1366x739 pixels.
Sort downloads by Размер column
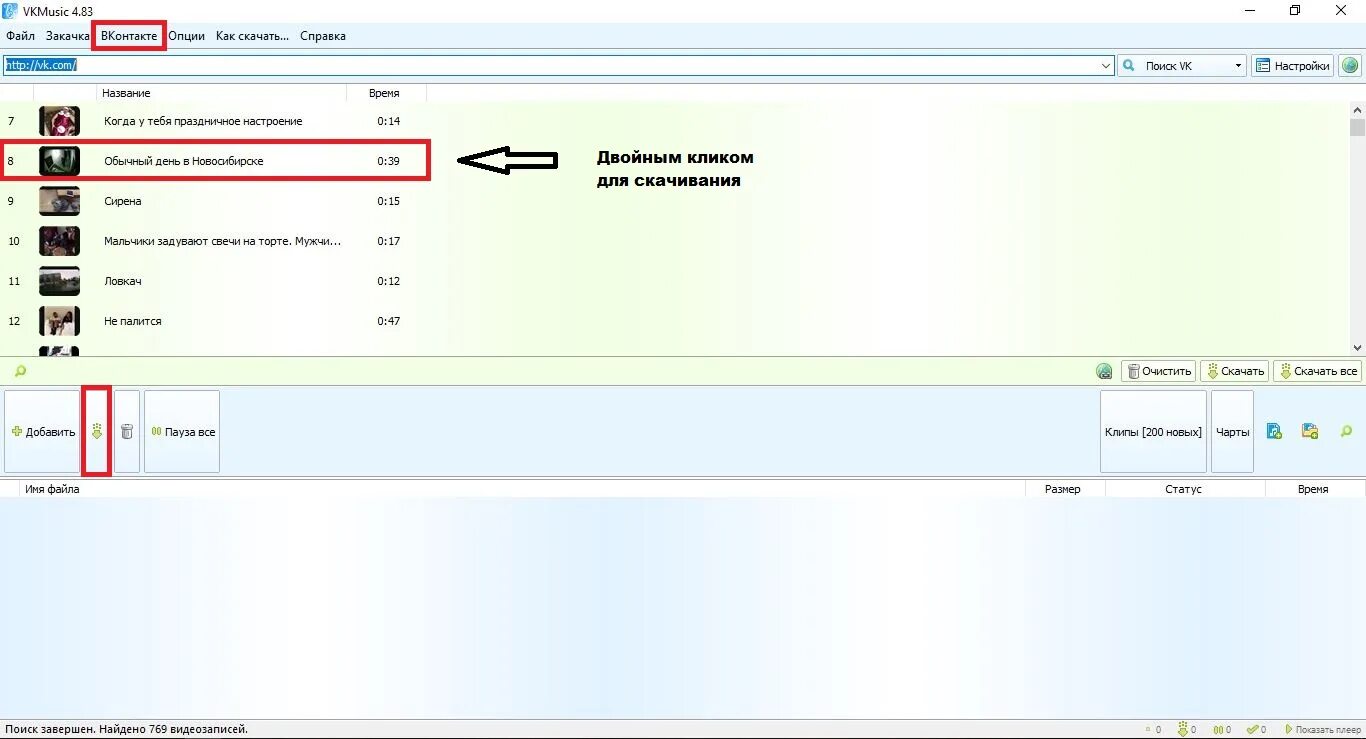pos(1065,489)
